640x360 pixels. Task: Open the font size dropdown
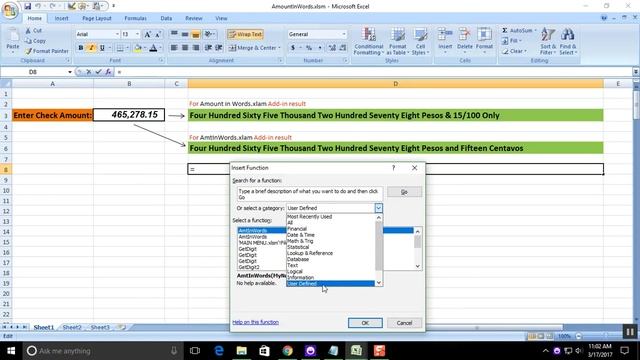(x=137, y=34)
